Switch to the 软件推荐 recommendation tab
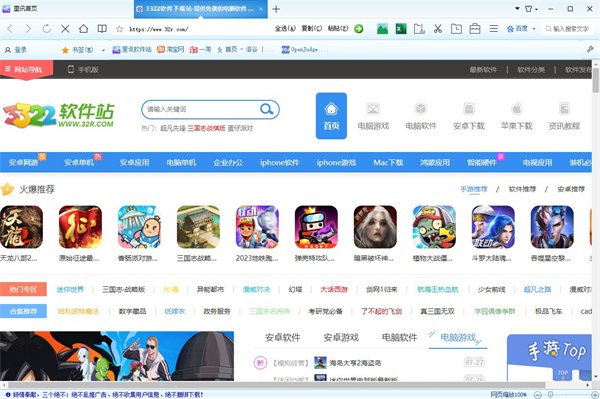 522,189
